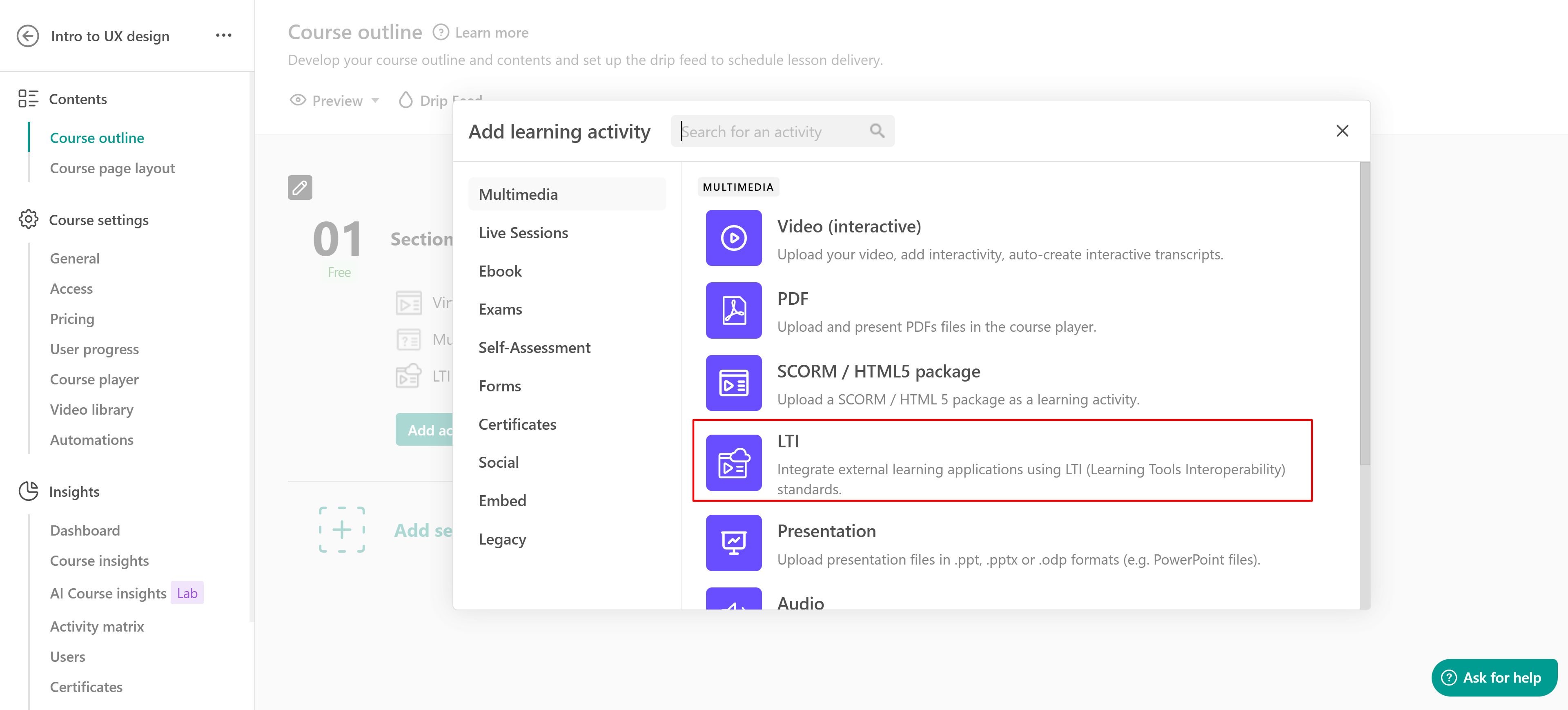Select the PDF activity icon
Viewport: 1568px width, 710px height.
733,310
